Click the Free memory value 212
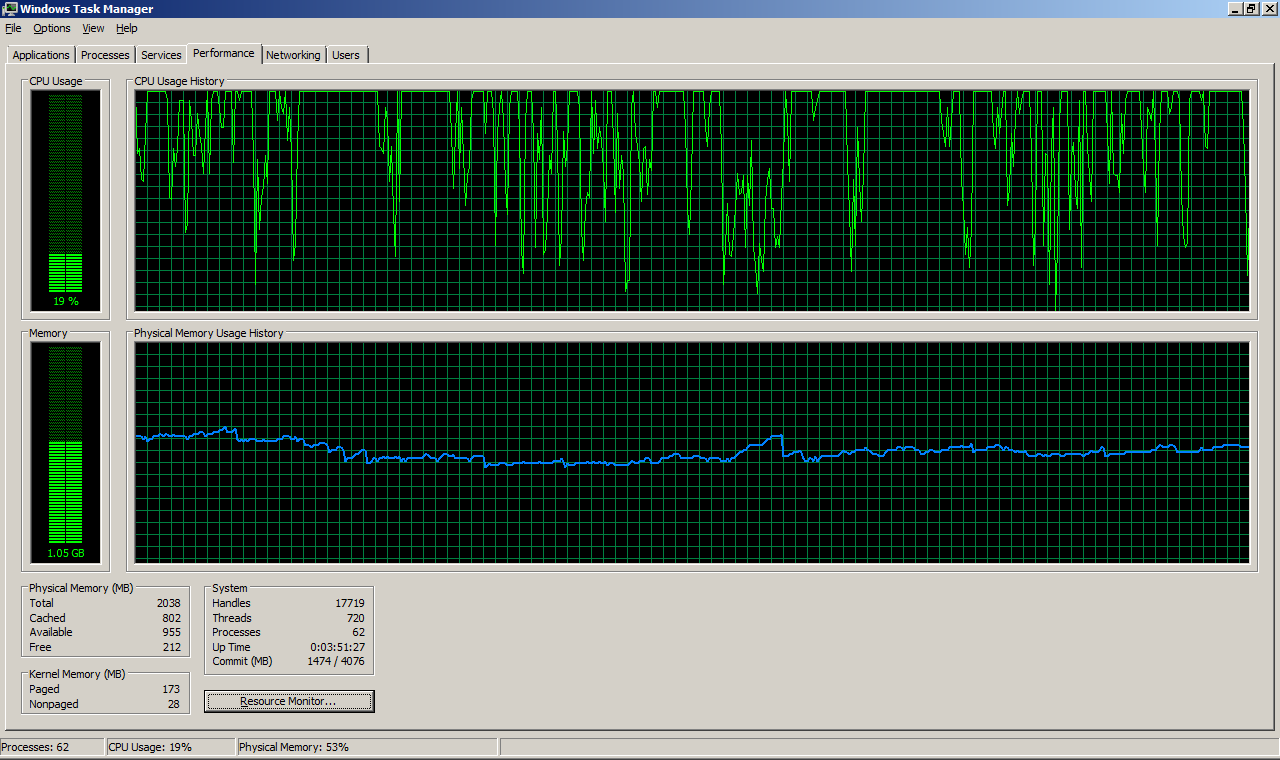Viewport: 1280px width, 760px height. (172, 647)
